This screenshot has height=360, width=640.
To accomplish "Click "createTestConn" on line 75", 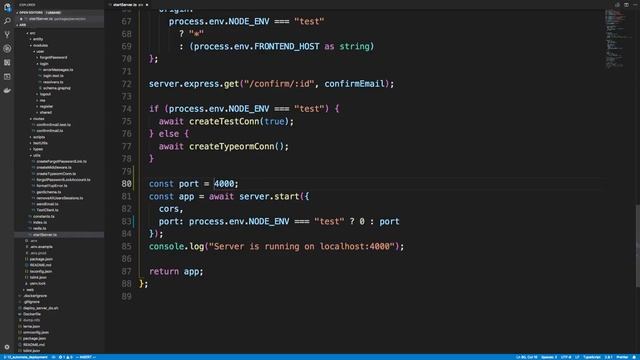I will [x=224, y=121].
